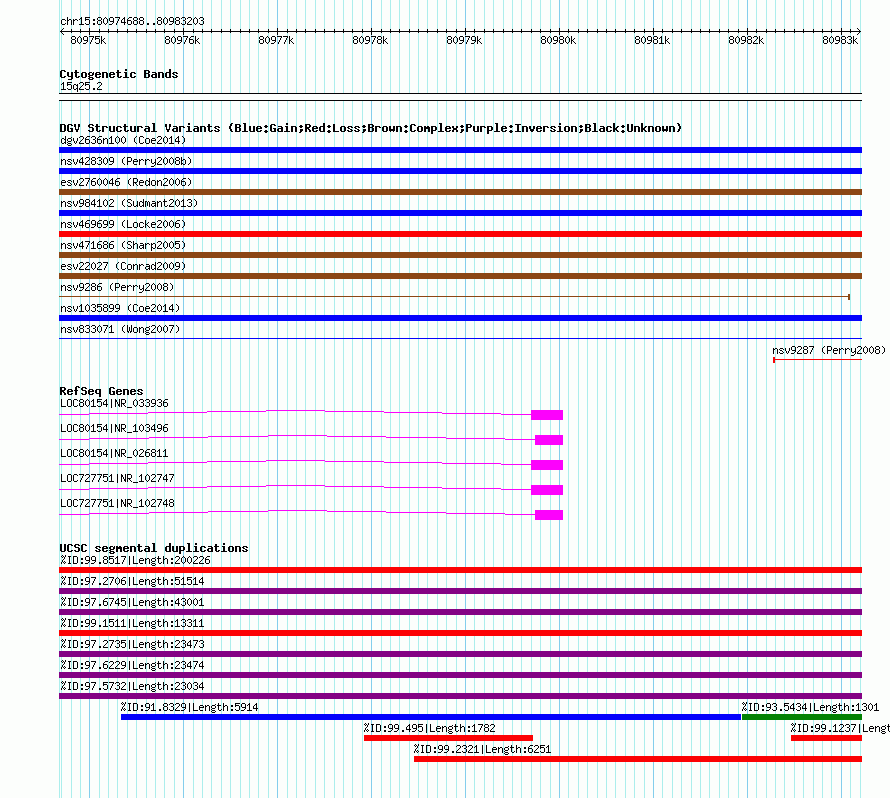Select the Cytogenetic Bands track title
The height and width of the screenshot is (798, 890).
[x=119, y=74]
